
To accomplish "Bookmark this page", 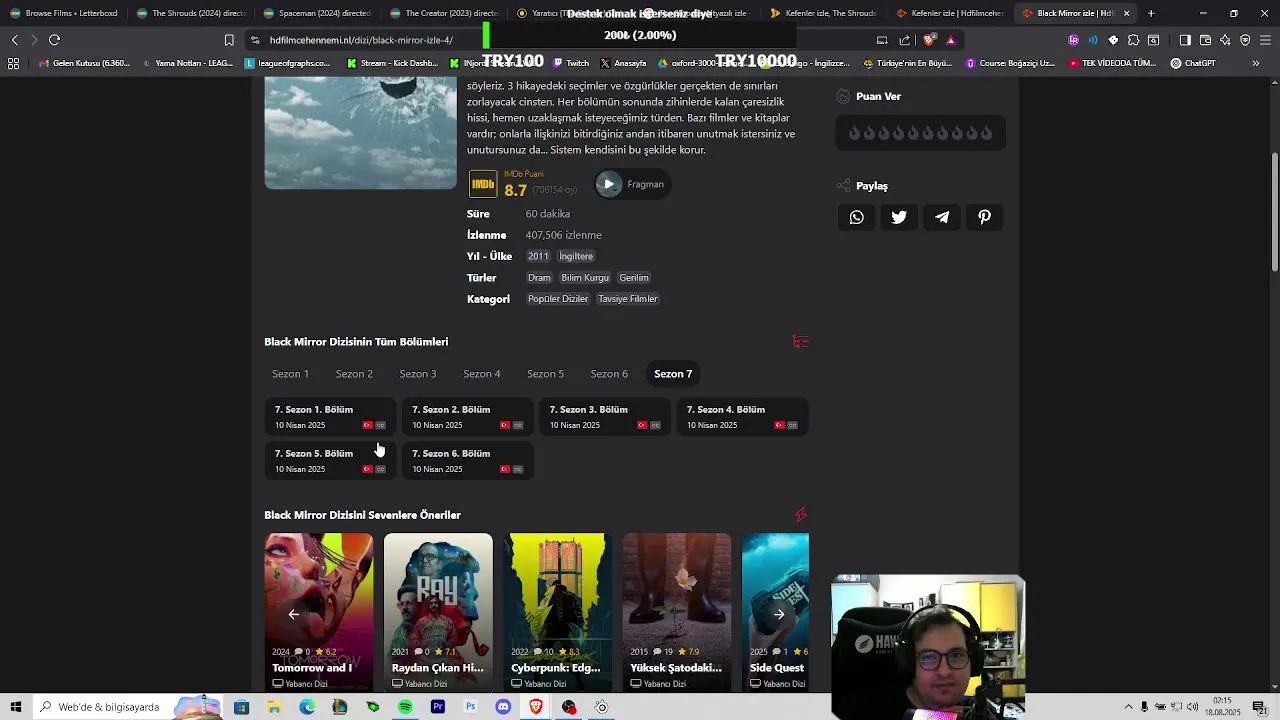I will tap(229, 40).
